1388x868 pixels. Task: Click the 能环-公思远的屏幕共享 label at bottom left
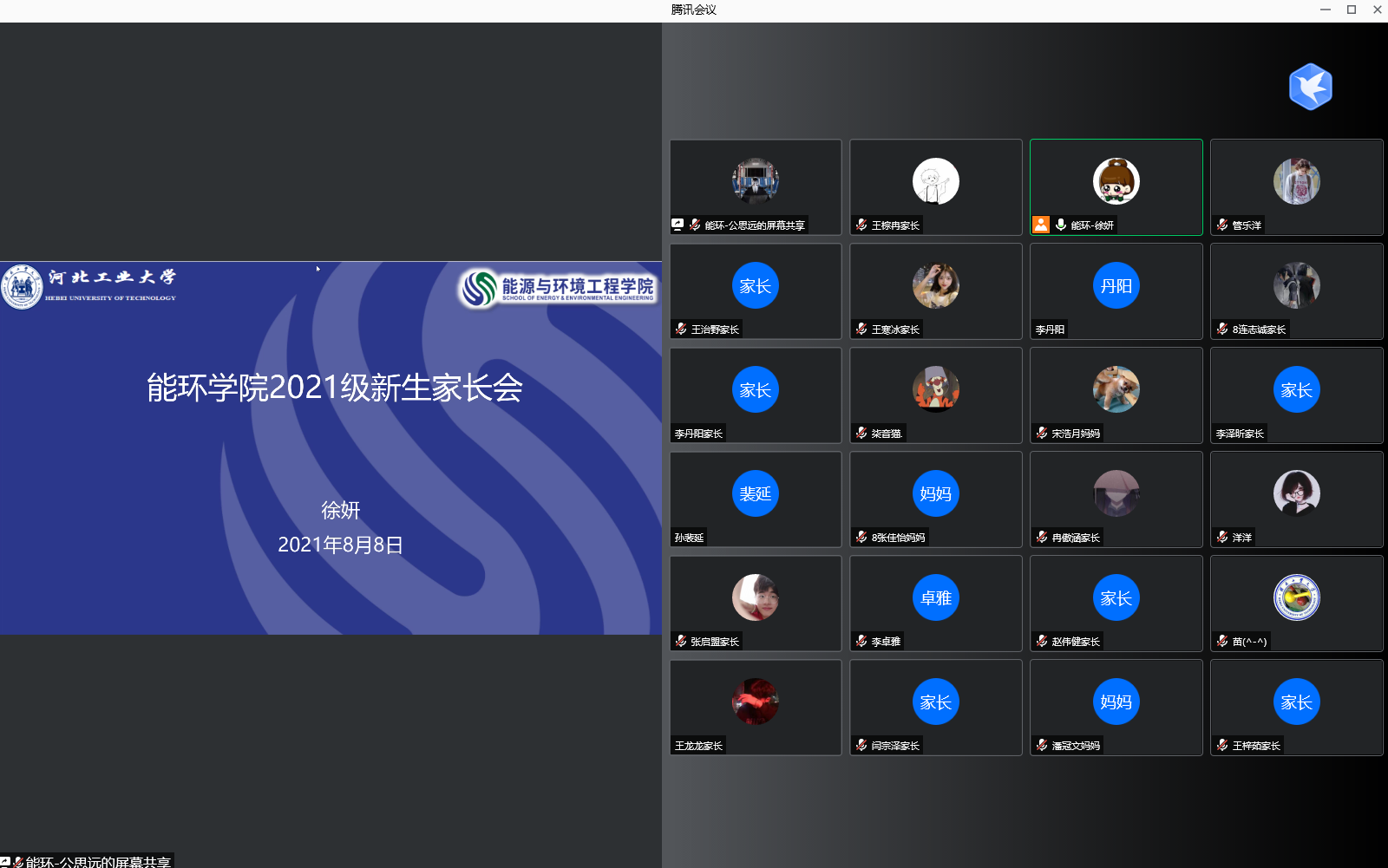[x=97, y=862]
